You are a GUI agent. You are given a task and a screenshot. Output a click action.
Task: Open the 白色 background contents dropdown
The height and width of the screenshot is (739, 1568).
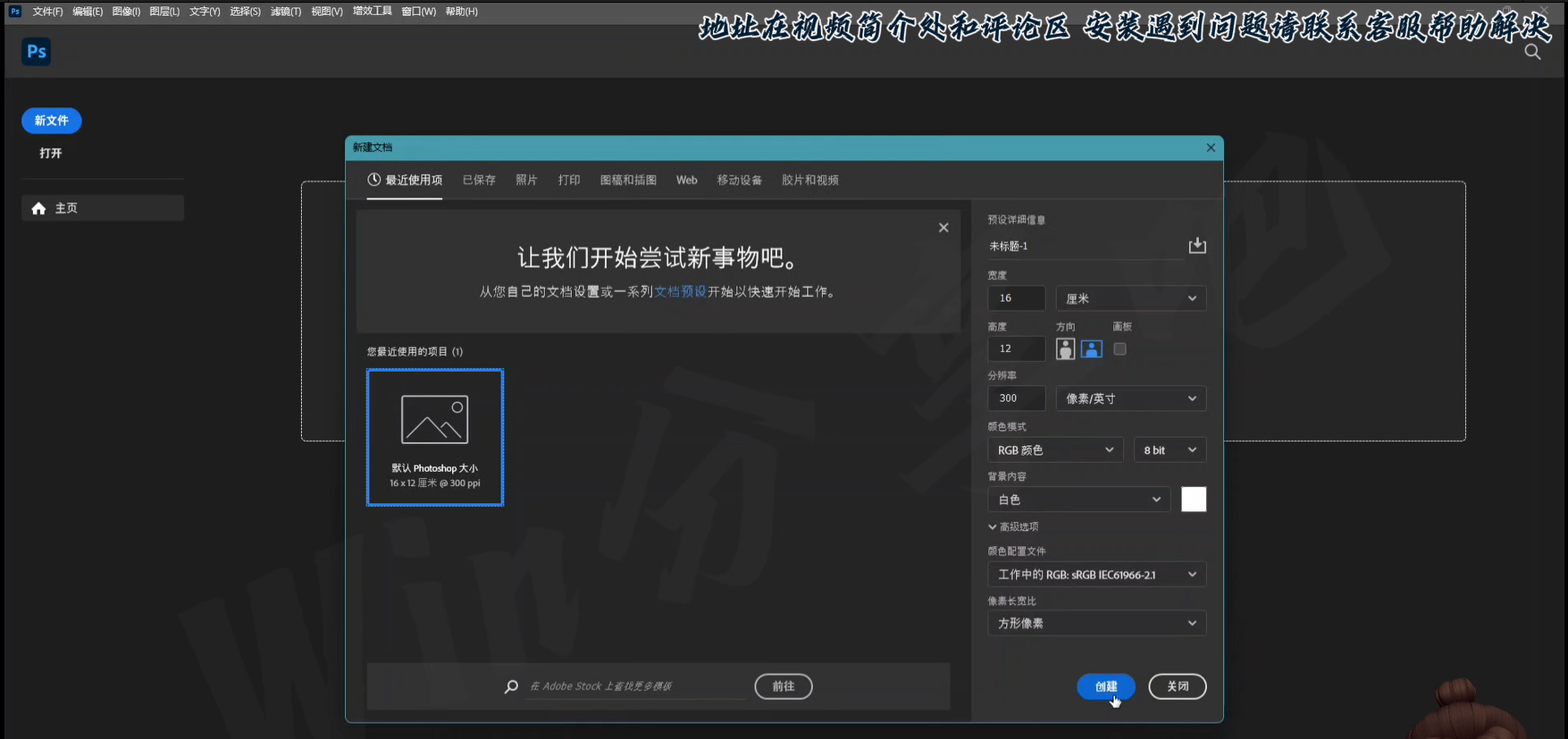click(1079, 500)
